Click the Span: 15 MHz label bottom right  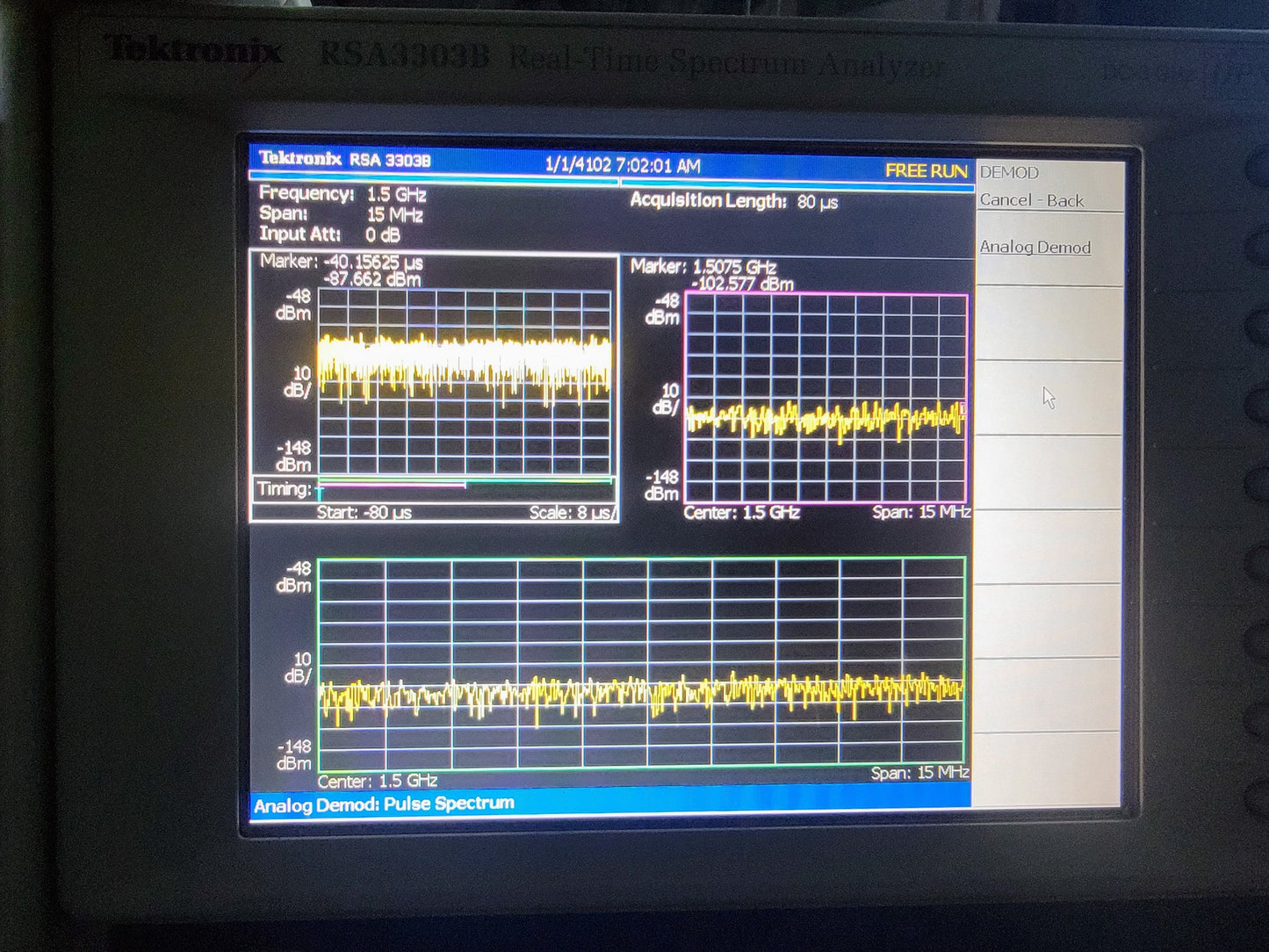pyautogui.click(x=918, y=770)
